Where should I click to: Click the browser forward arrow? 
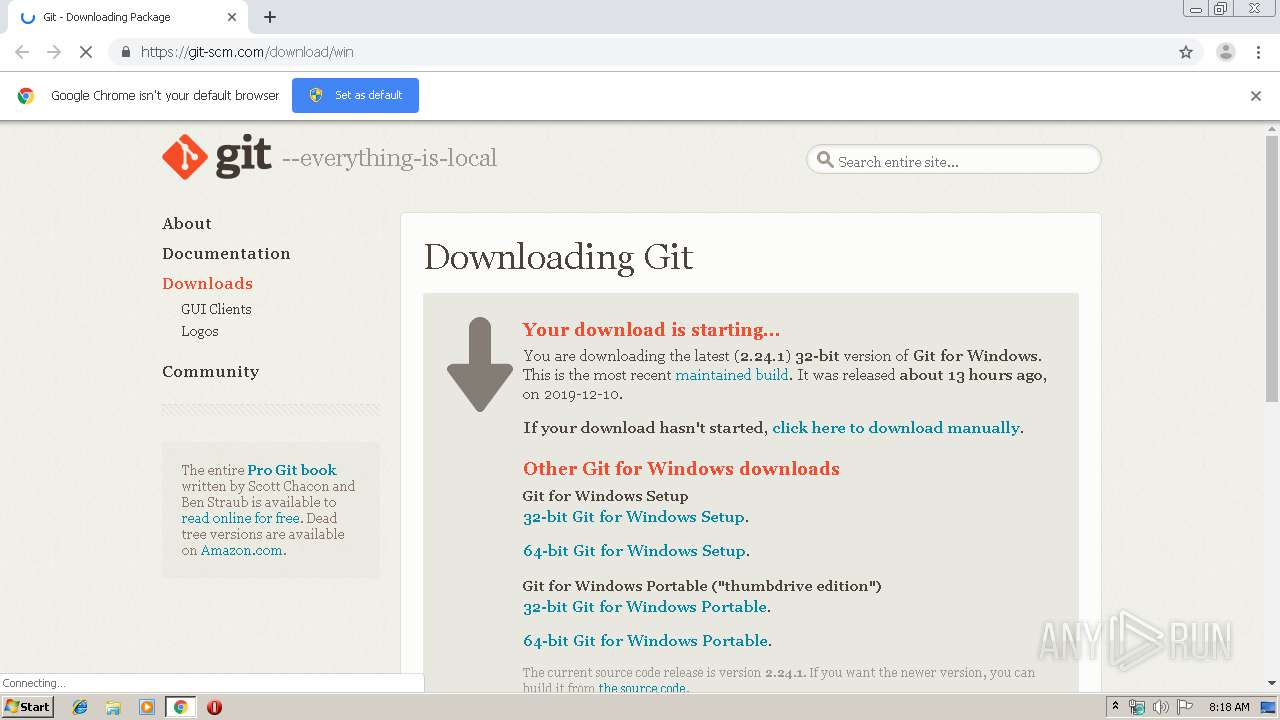(x=54, y=52)
